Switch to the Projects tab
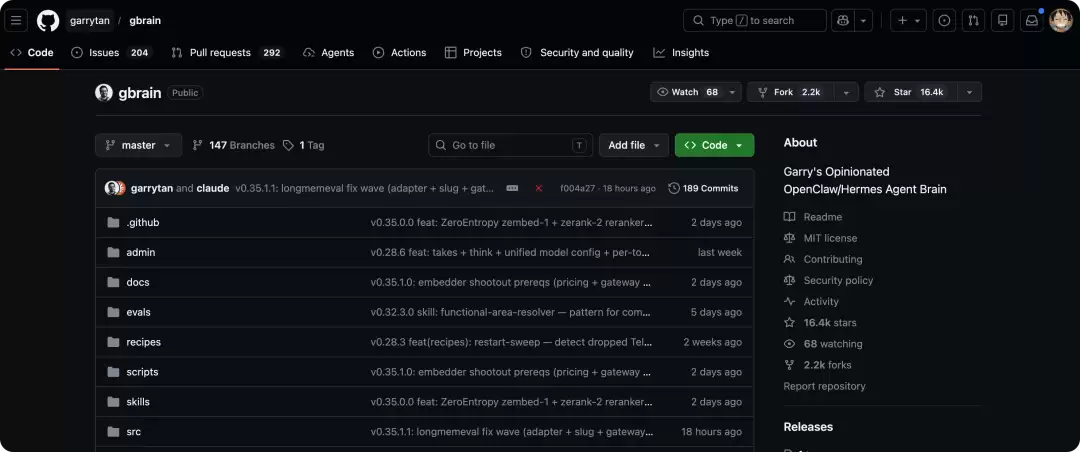This screenshot has height=452, width=1080. (473, 52)
